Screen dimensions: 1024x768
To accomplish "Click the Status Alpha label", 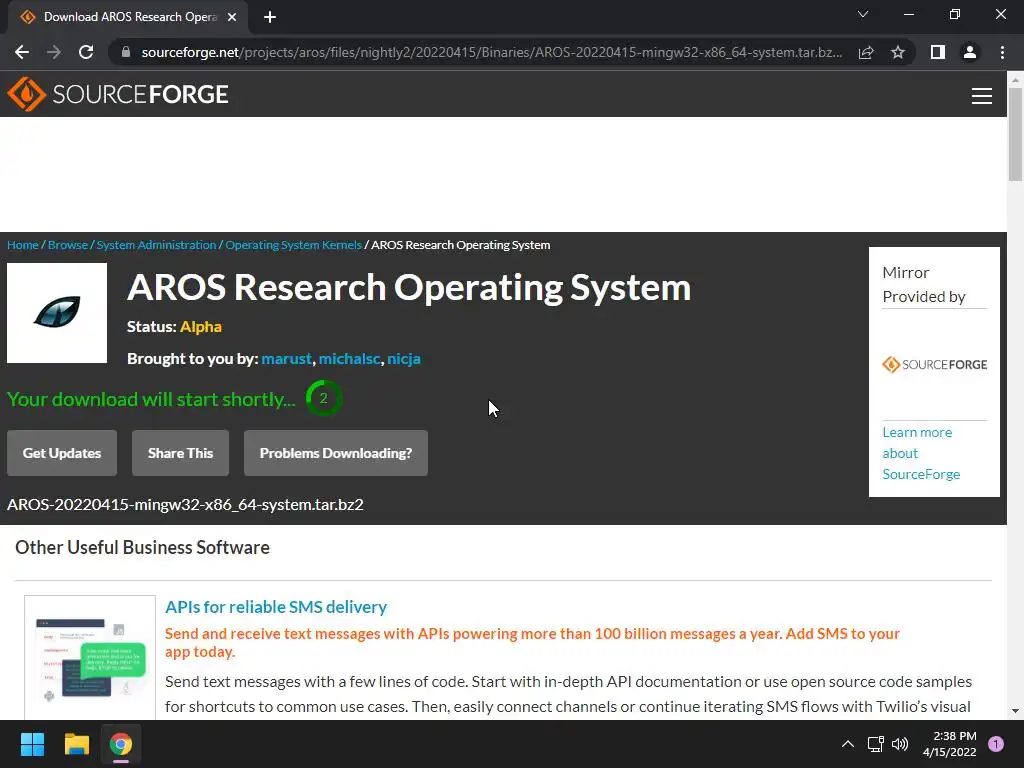I will pos(174,327).
